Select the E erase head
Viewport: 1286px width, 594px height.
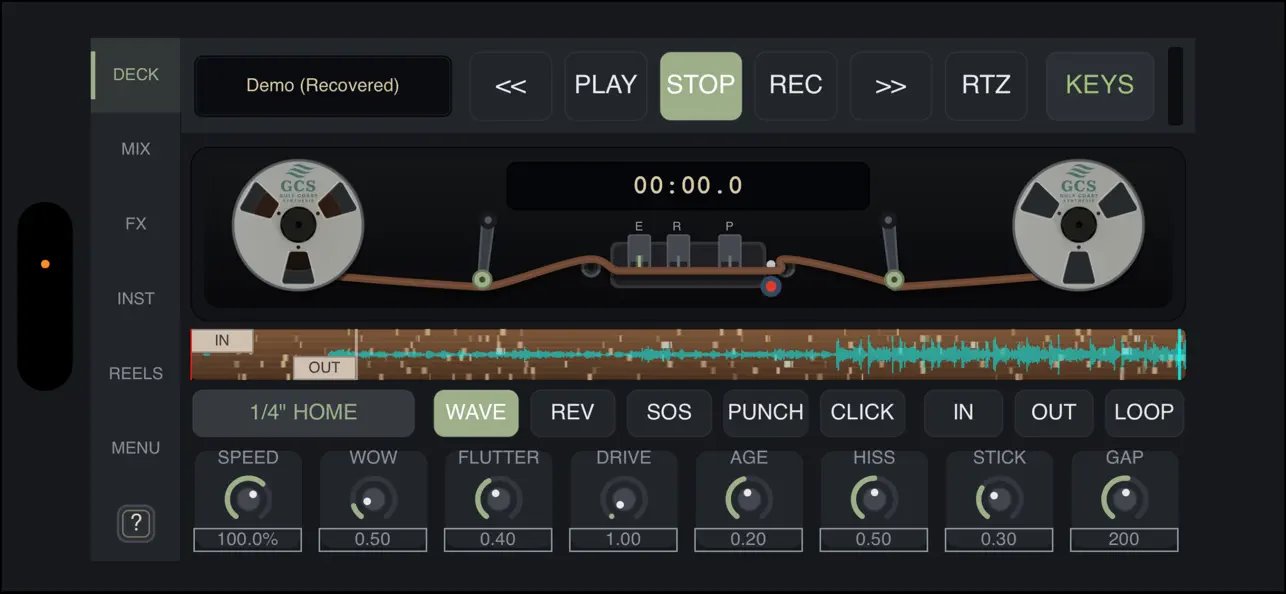639,251
